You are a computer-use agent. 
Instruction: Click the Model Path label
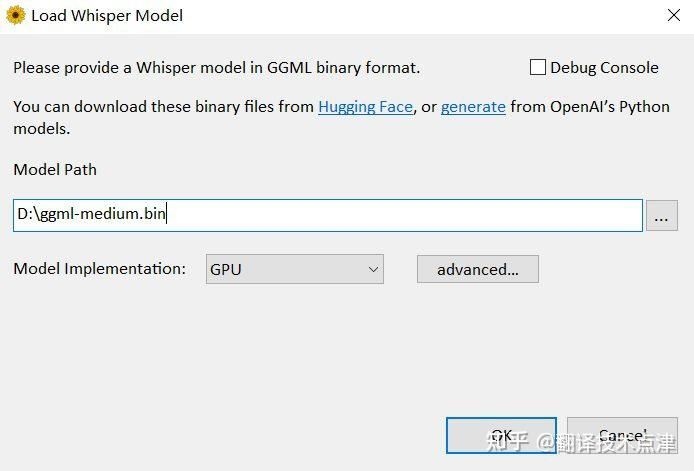tap(55, 170)
